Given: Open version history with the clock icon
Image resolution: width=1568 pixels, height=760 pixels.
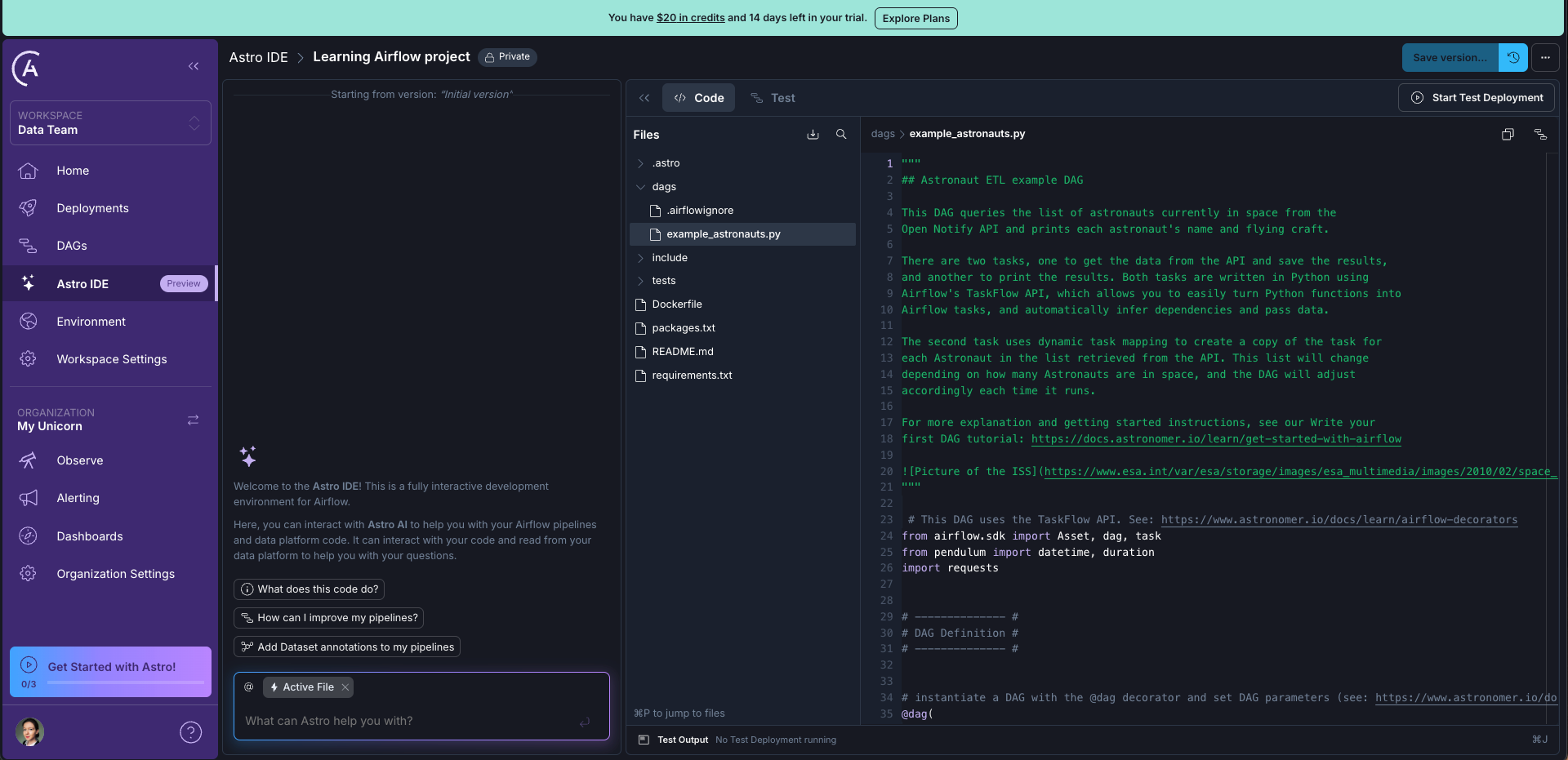Looking at the screenshot, I should (1512, 57).
